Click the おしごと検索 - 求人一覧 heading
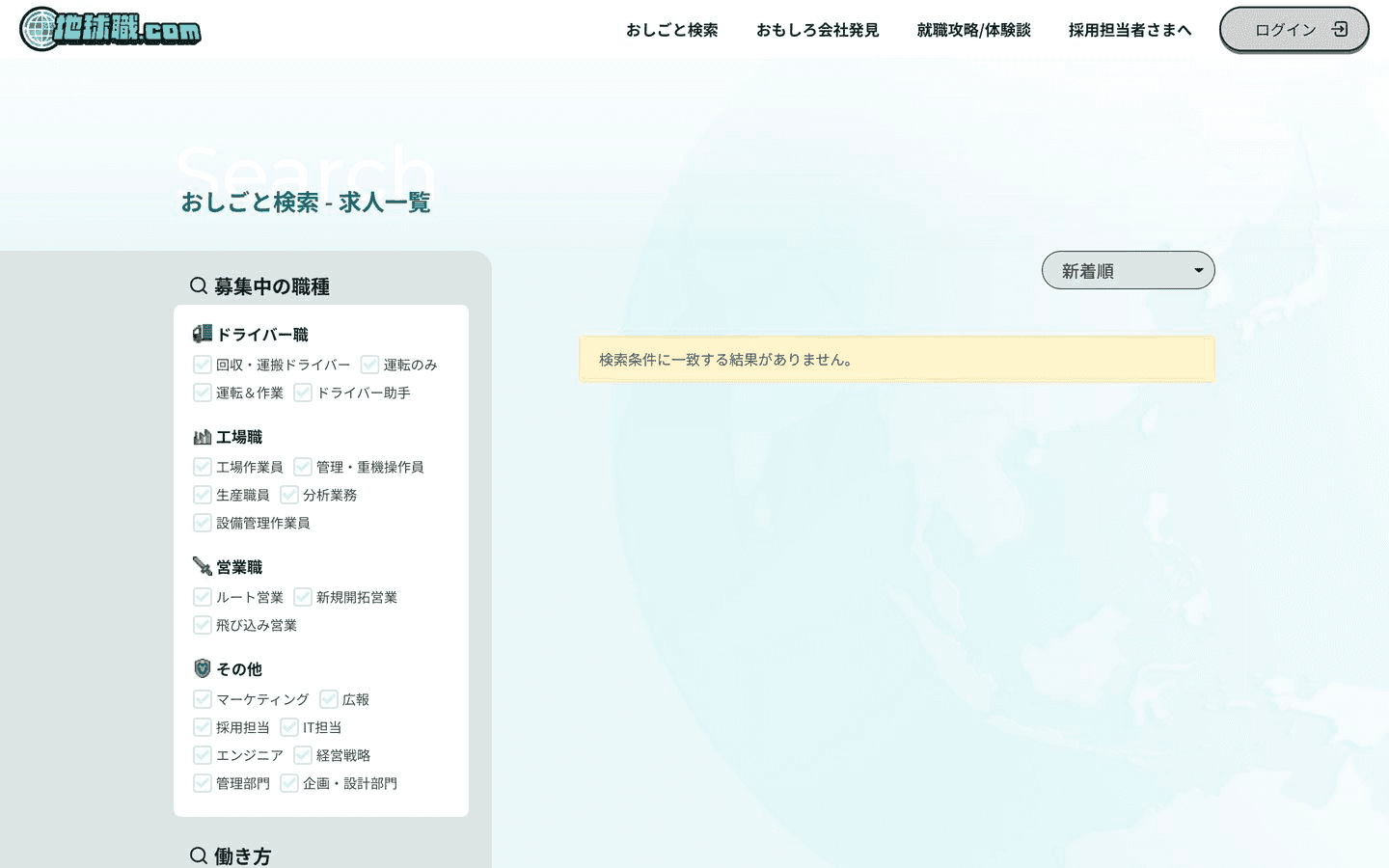This screenshot has height=868, width=1389. [306, 203]
